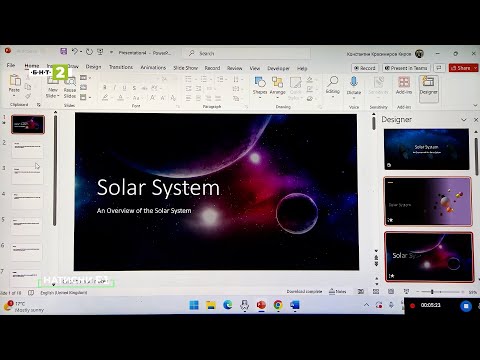Open the View tab
The height and width of the screenshot is (360, 480).
[255, 68]
